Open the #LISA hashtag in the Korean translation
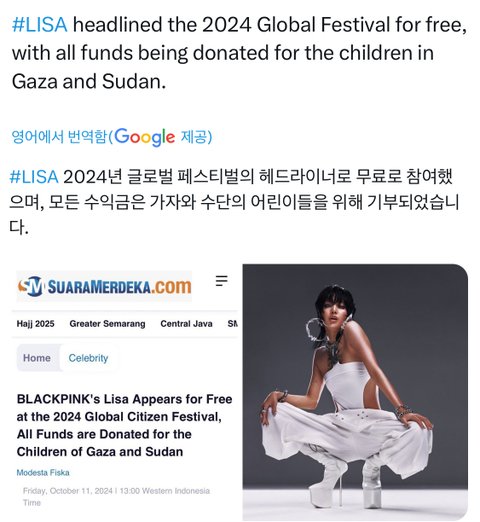The image size is (480, 522). point(34,177)
